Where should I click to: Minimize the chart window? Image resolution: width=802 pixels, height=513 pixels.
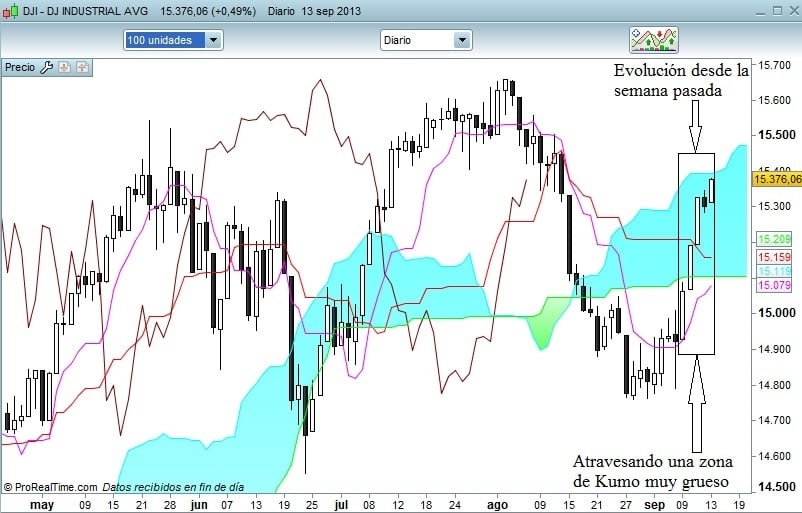pyautogui.click(x=760, y=12)
